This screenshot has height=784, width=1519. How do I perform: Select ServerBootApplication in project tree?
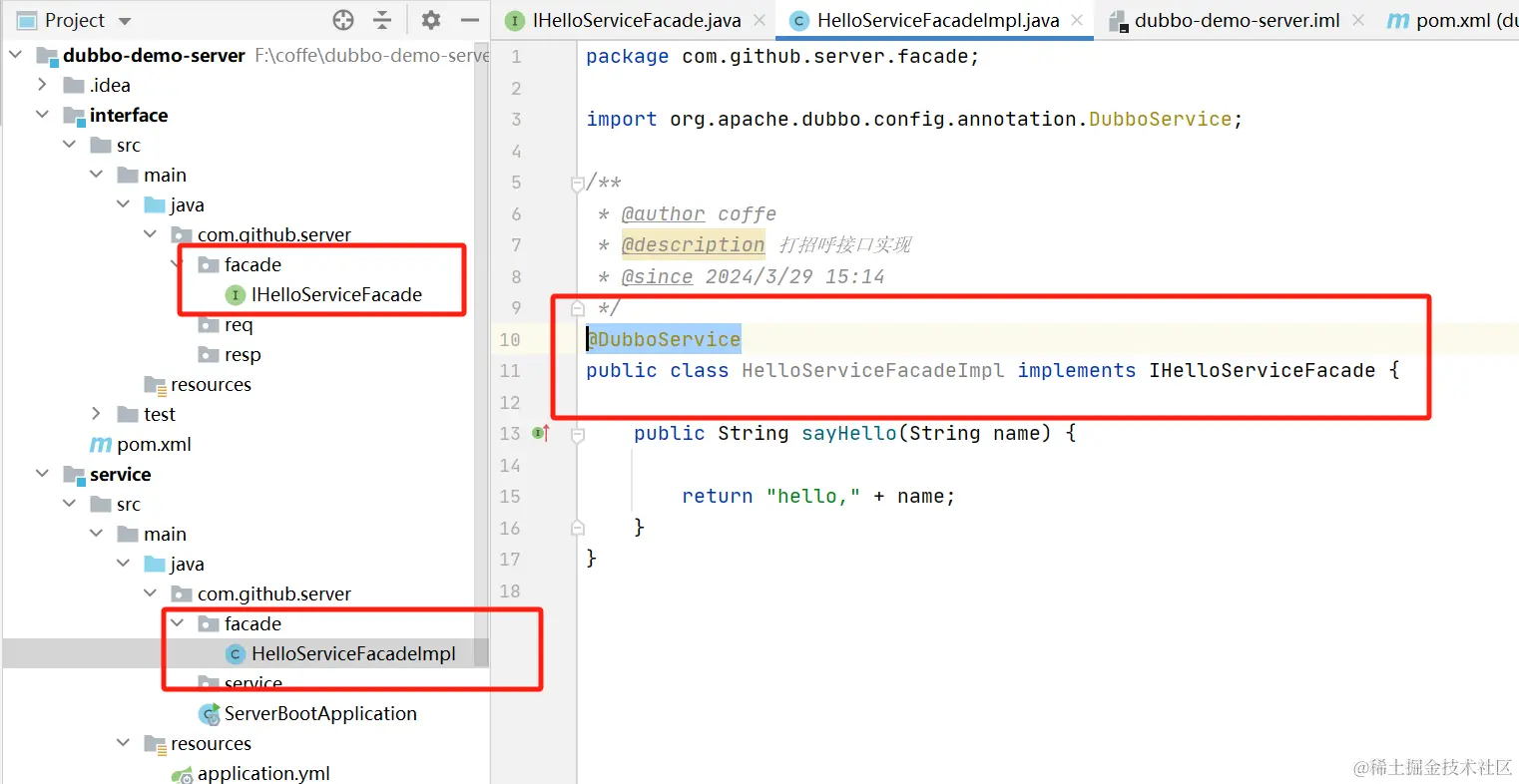[320, 713]
